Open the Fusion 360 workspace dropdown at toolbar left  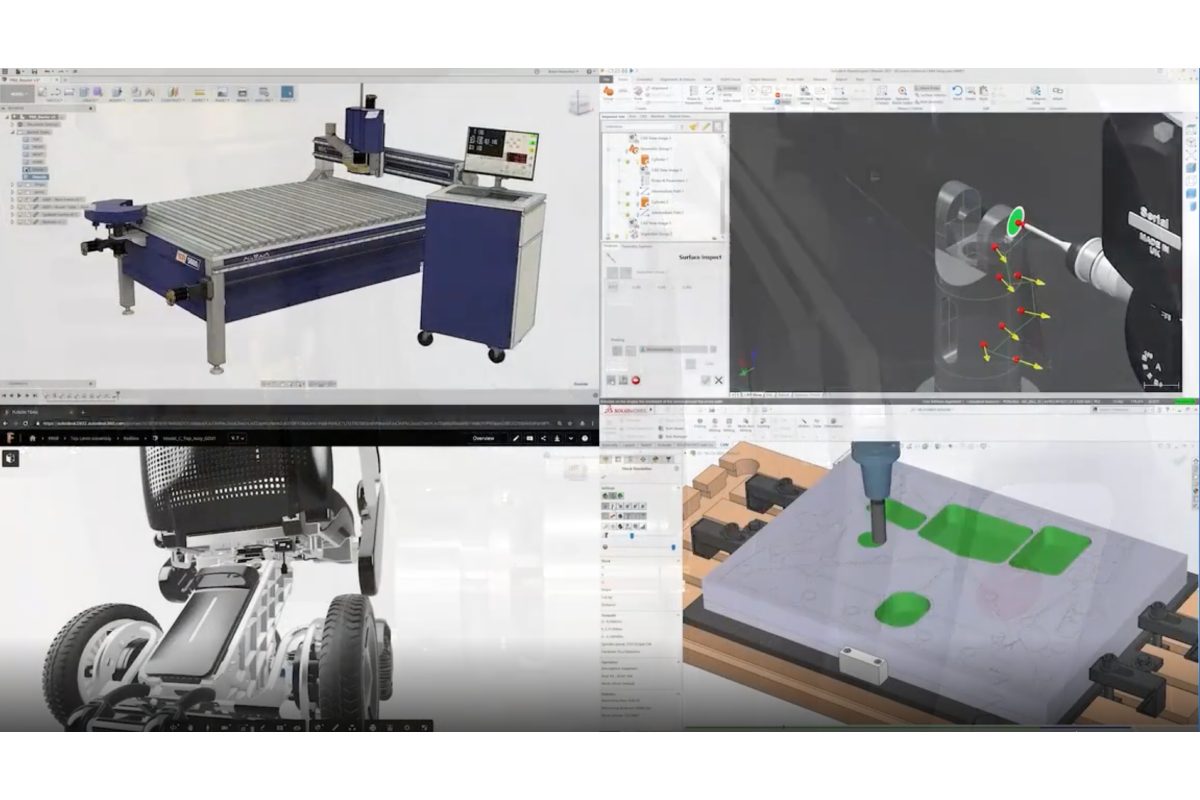pyautogui.click(x=18, y=94)
